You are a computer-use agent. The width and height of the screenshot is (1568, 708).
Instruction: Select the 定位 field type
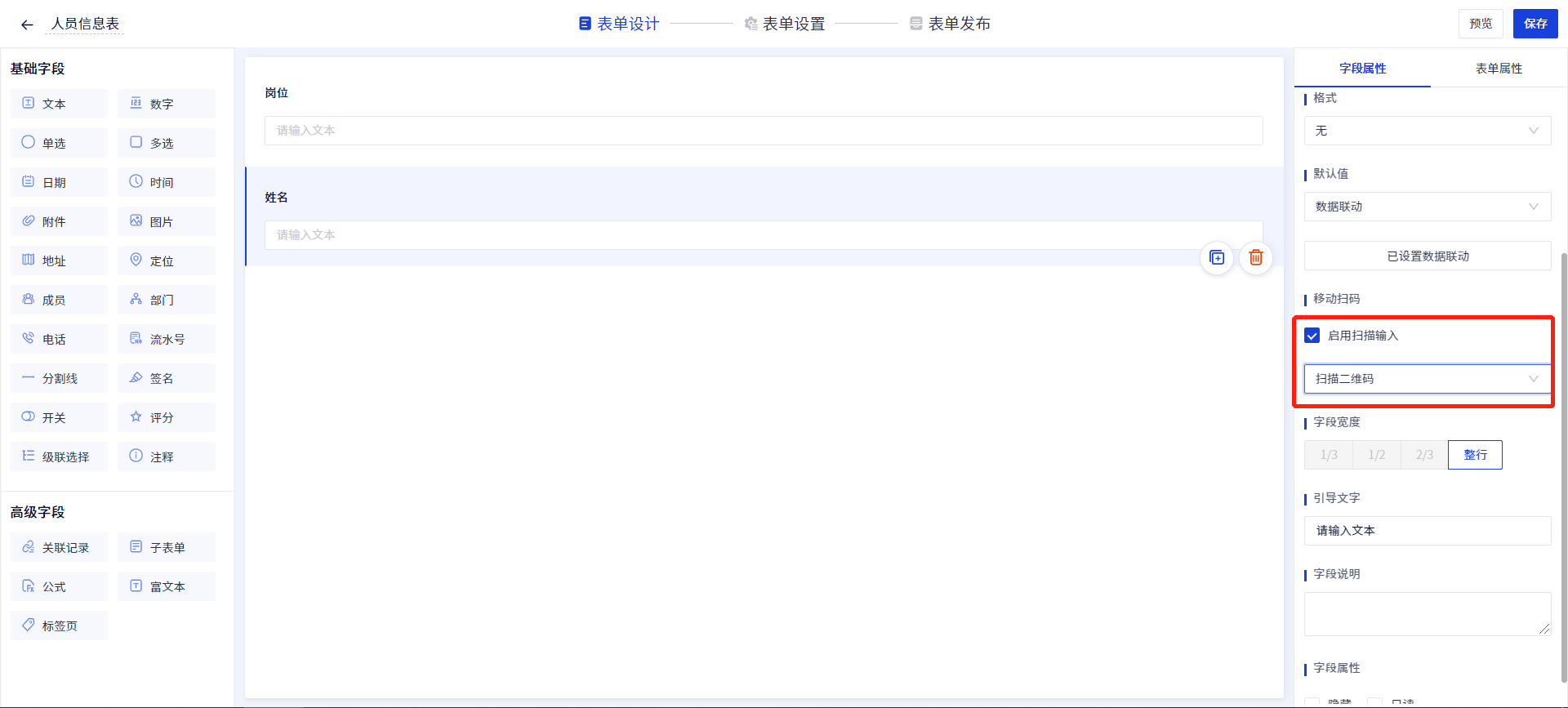[x=167, y=260]
